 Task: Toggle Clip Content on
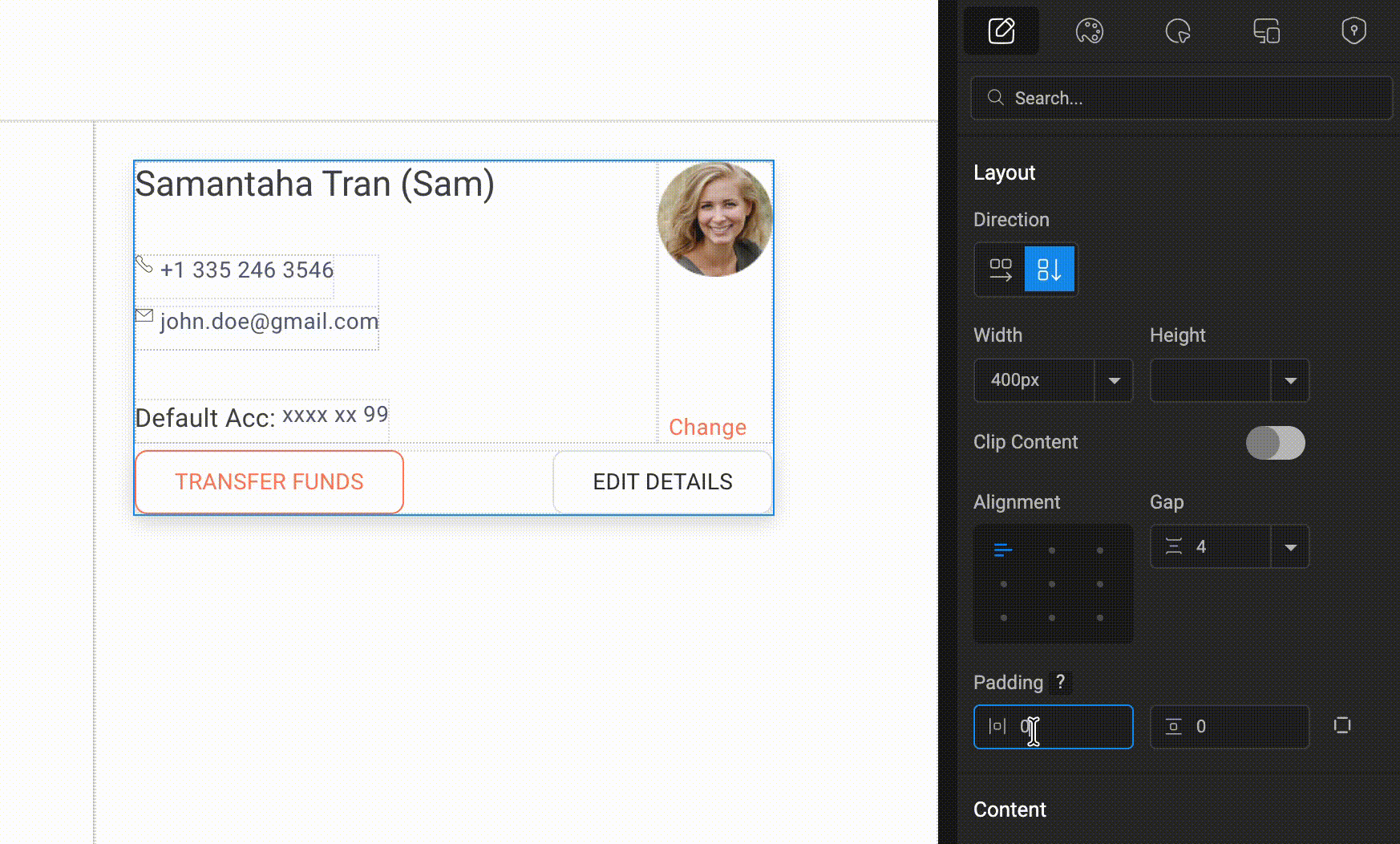pos(1276,442)
